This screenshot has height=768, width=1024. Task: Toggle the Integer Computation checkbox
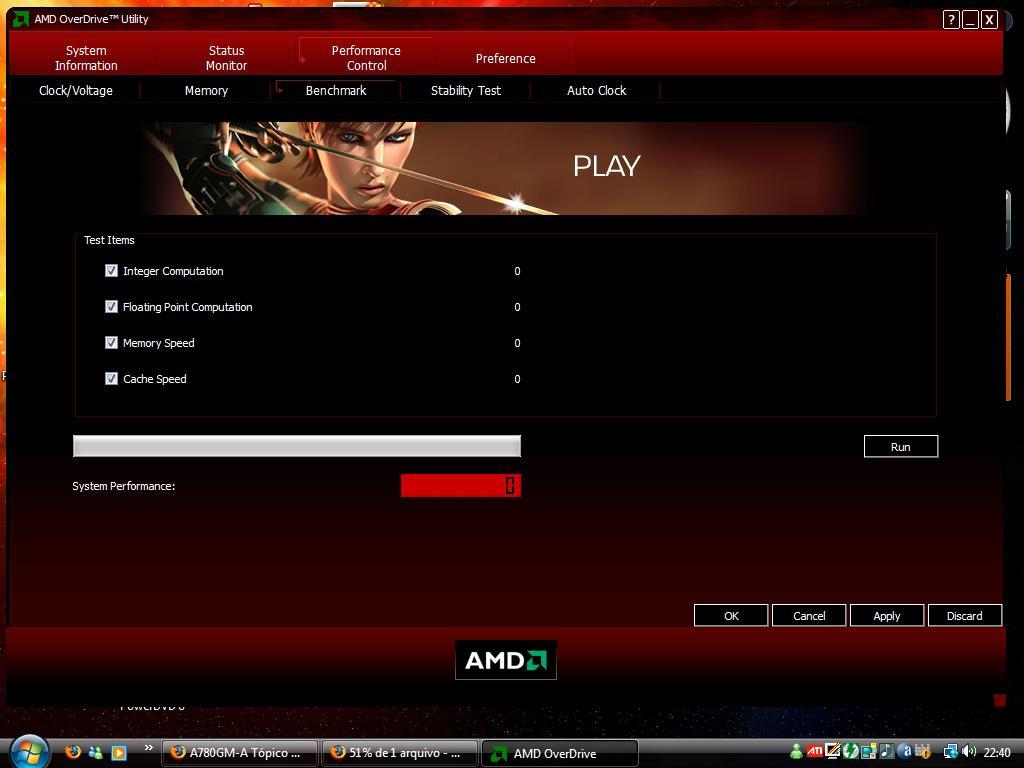point(111,270)
